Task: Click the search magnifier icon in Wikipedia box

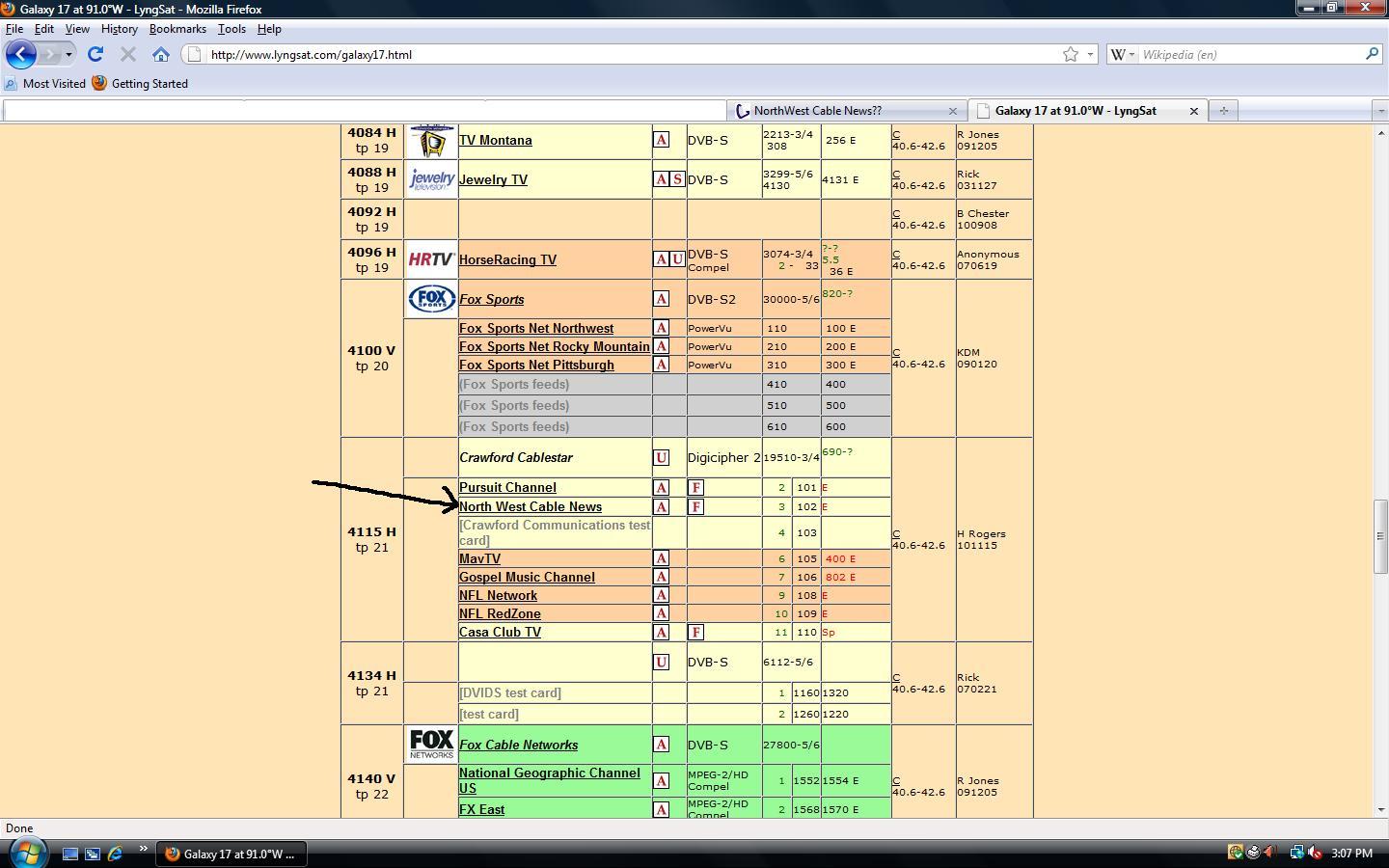Action: coord(1372,54)
